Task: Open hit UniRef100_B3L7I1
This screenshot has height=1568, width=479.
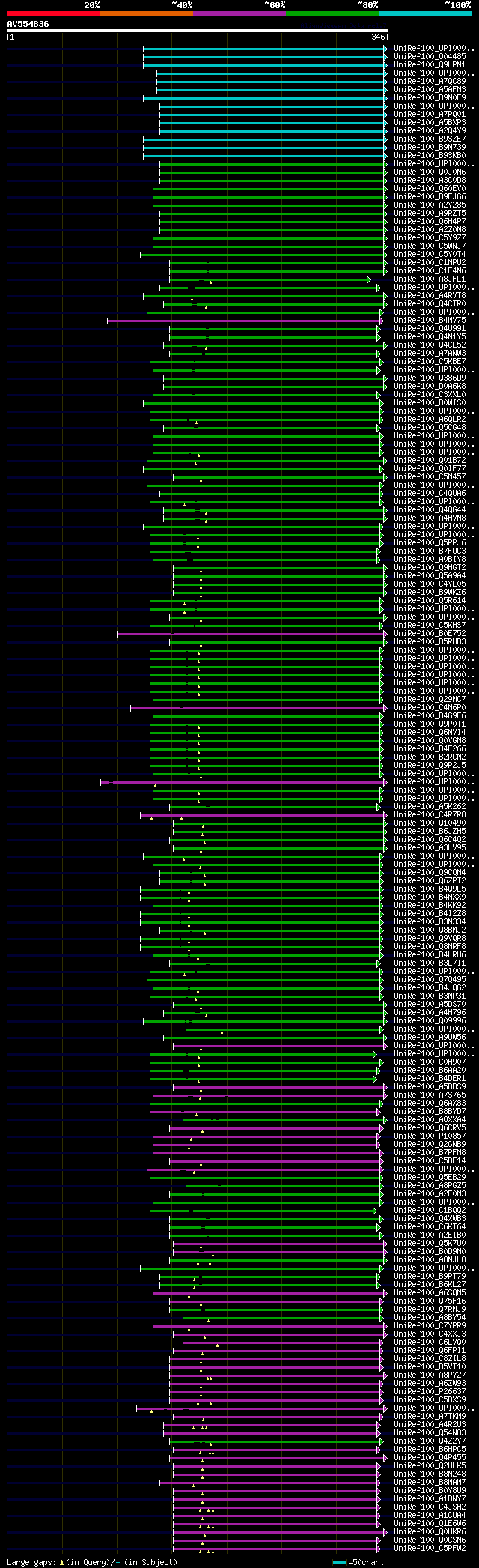Action: tap(430, 963)
